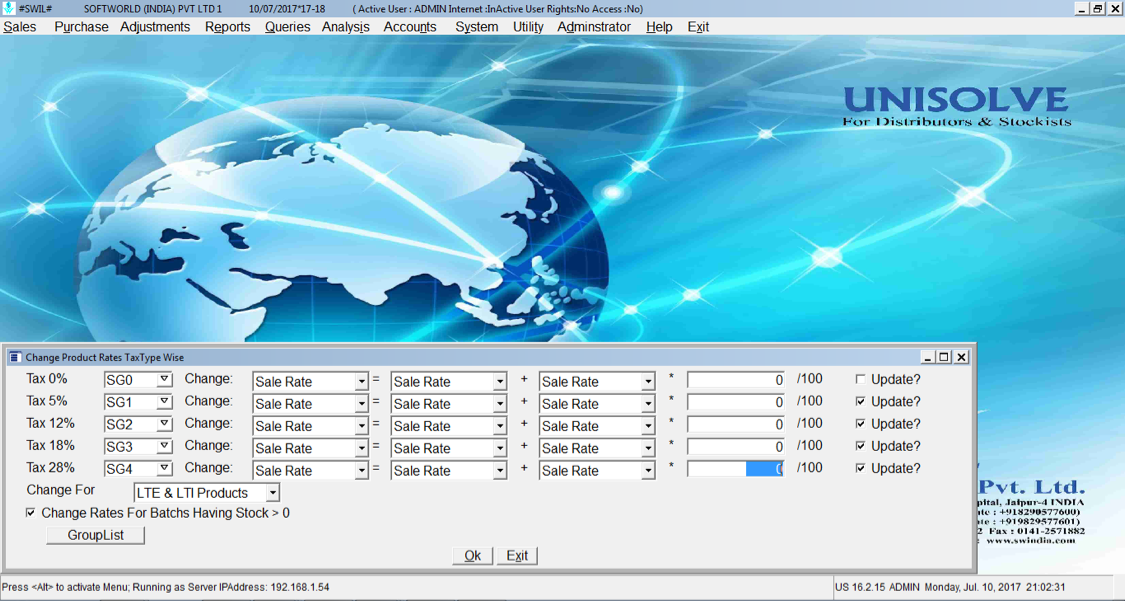Image resolution: width=1125 pixels, height=601 pixels.
Task: Open the Administrator menu
Action: 594,27
